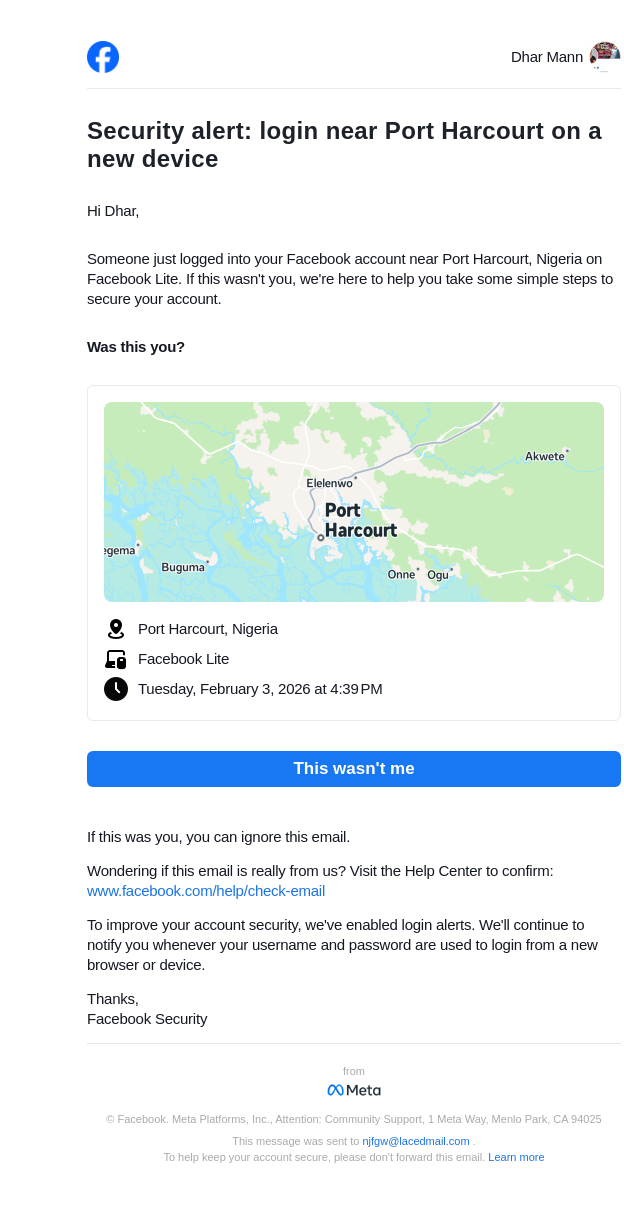Viewport: 624px width, 1213px height.
Task: Click the Dhar Mann account name
Action: (x=547, y=57)
